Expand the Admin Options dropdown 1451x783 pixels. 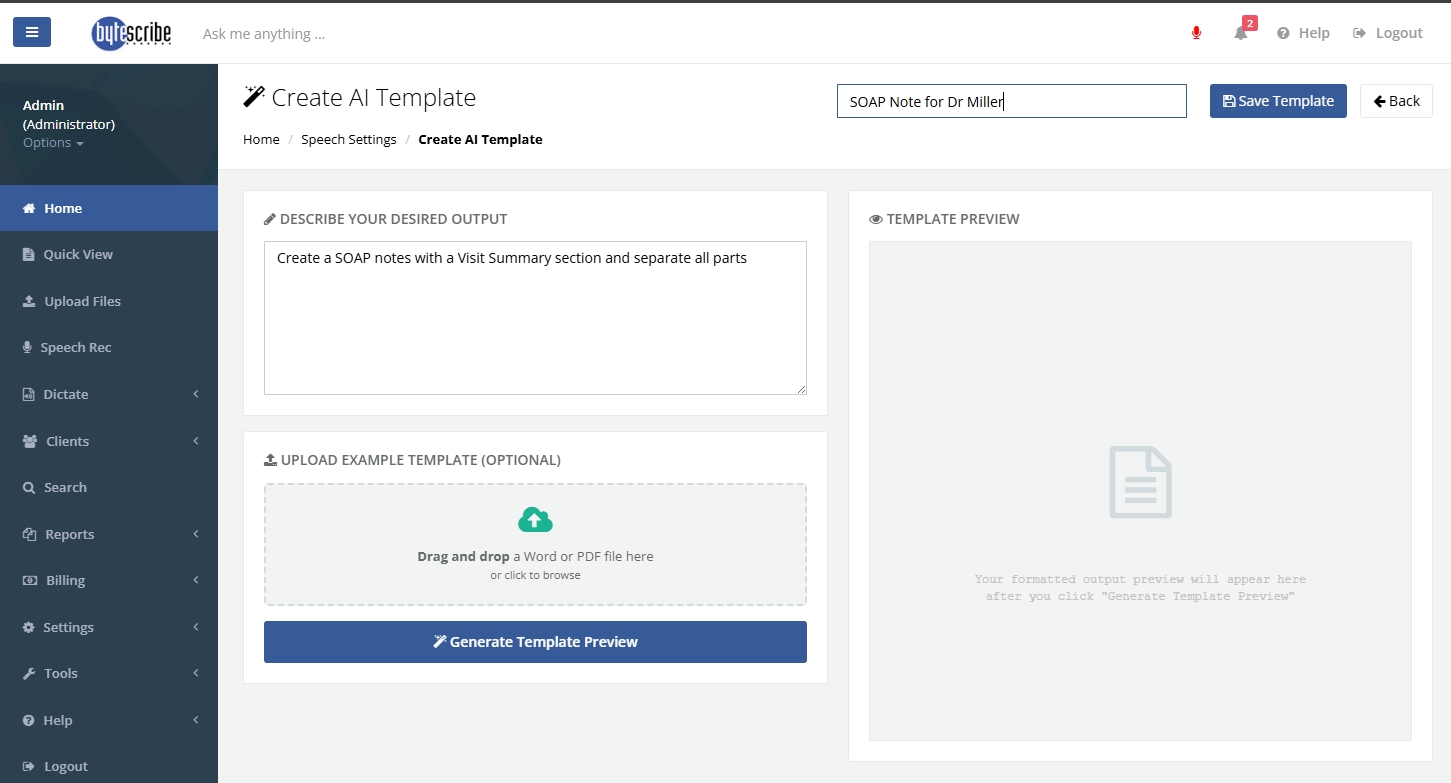[53, 143]
